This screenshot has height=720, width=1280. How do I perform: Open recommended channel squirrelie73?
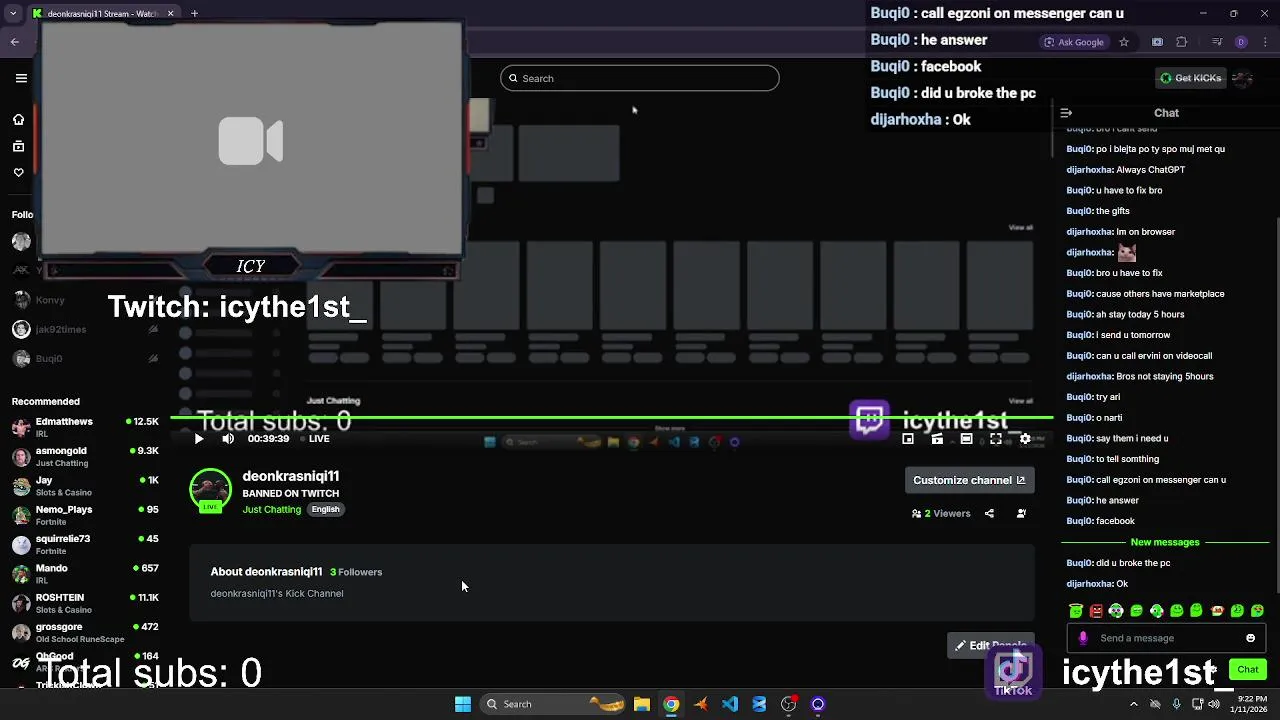click(85, 544)
